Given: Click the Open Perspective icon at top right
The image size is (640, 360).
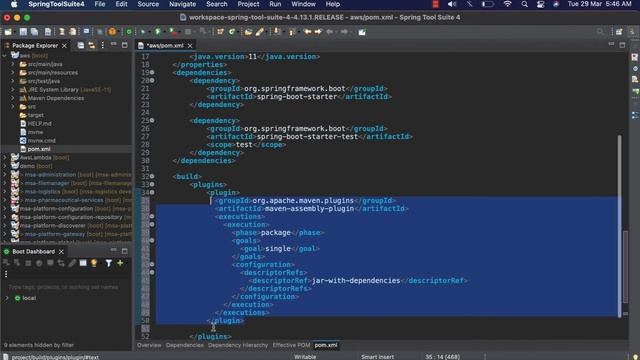Looking at the screenshot, I should 619,32.
